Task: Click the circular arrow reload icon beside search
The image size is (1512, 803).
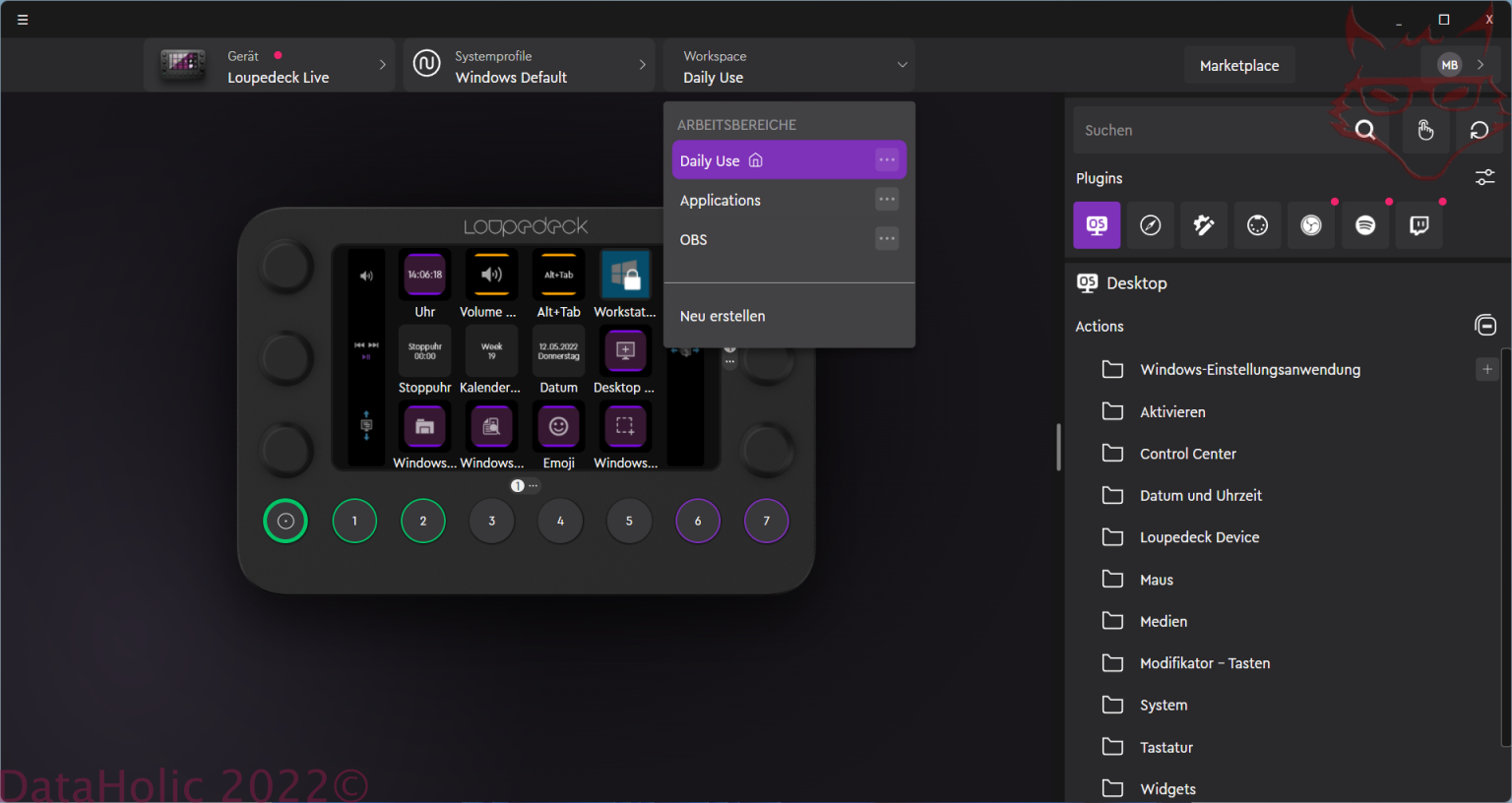Action: pos(1479,130)
